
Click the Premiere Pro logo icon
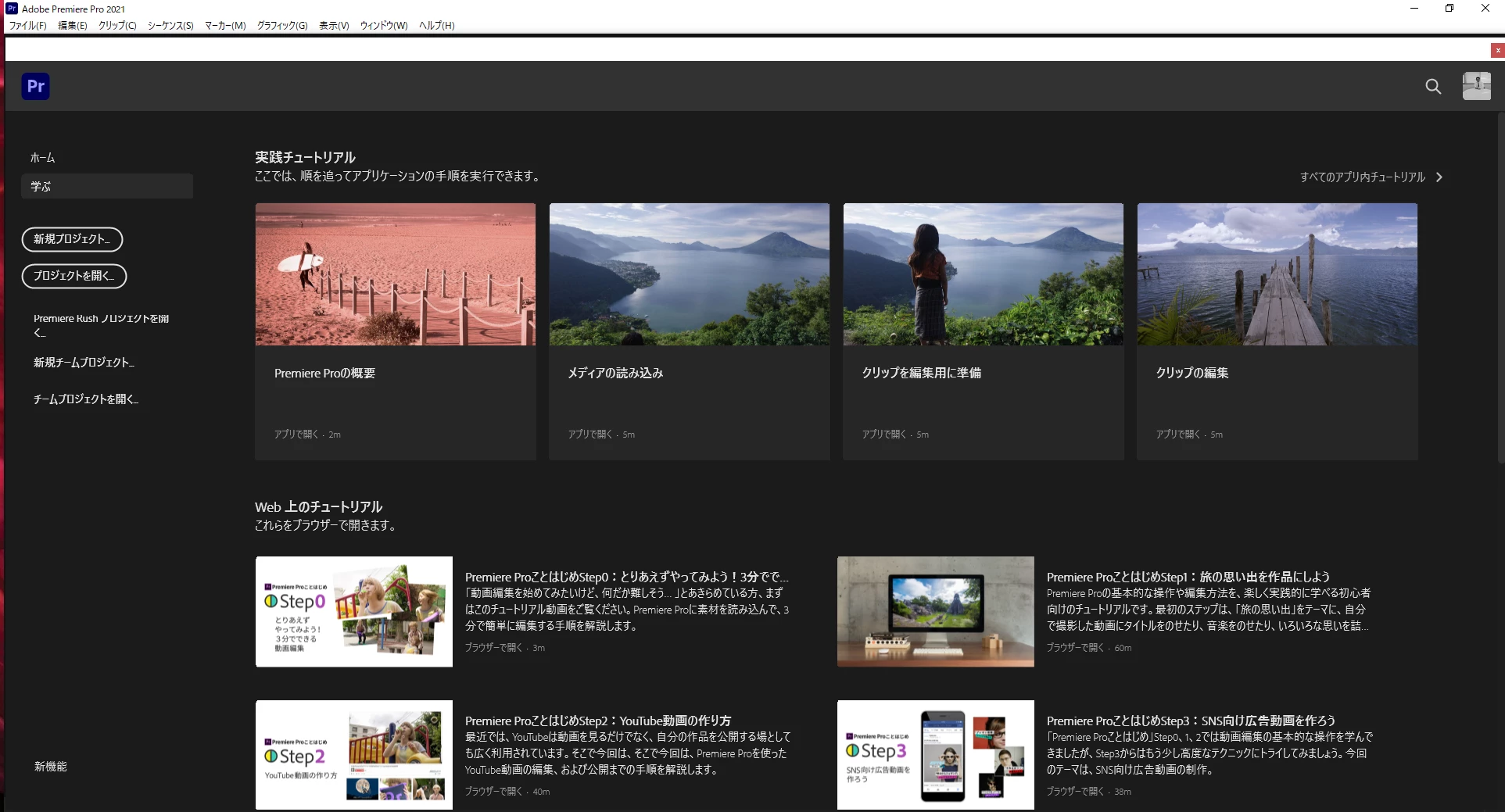(35, 86)
